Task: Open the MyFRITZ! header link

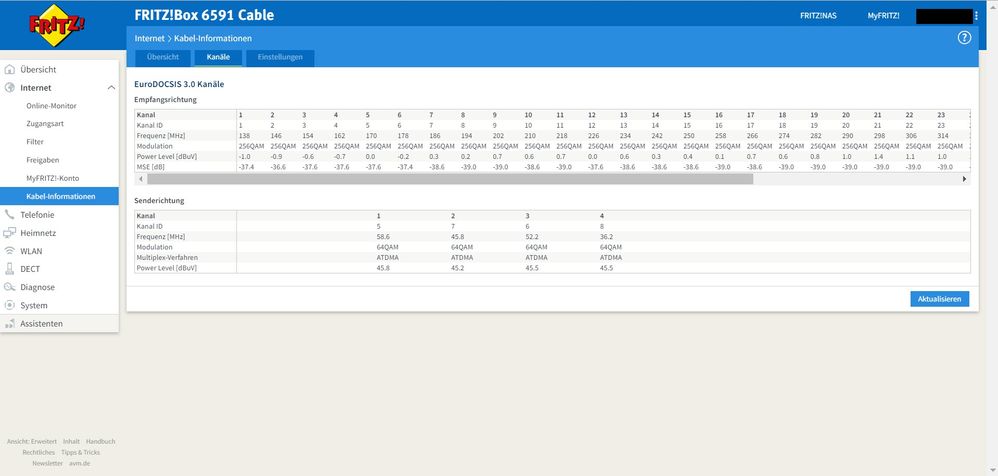Action: pos(883,16)
